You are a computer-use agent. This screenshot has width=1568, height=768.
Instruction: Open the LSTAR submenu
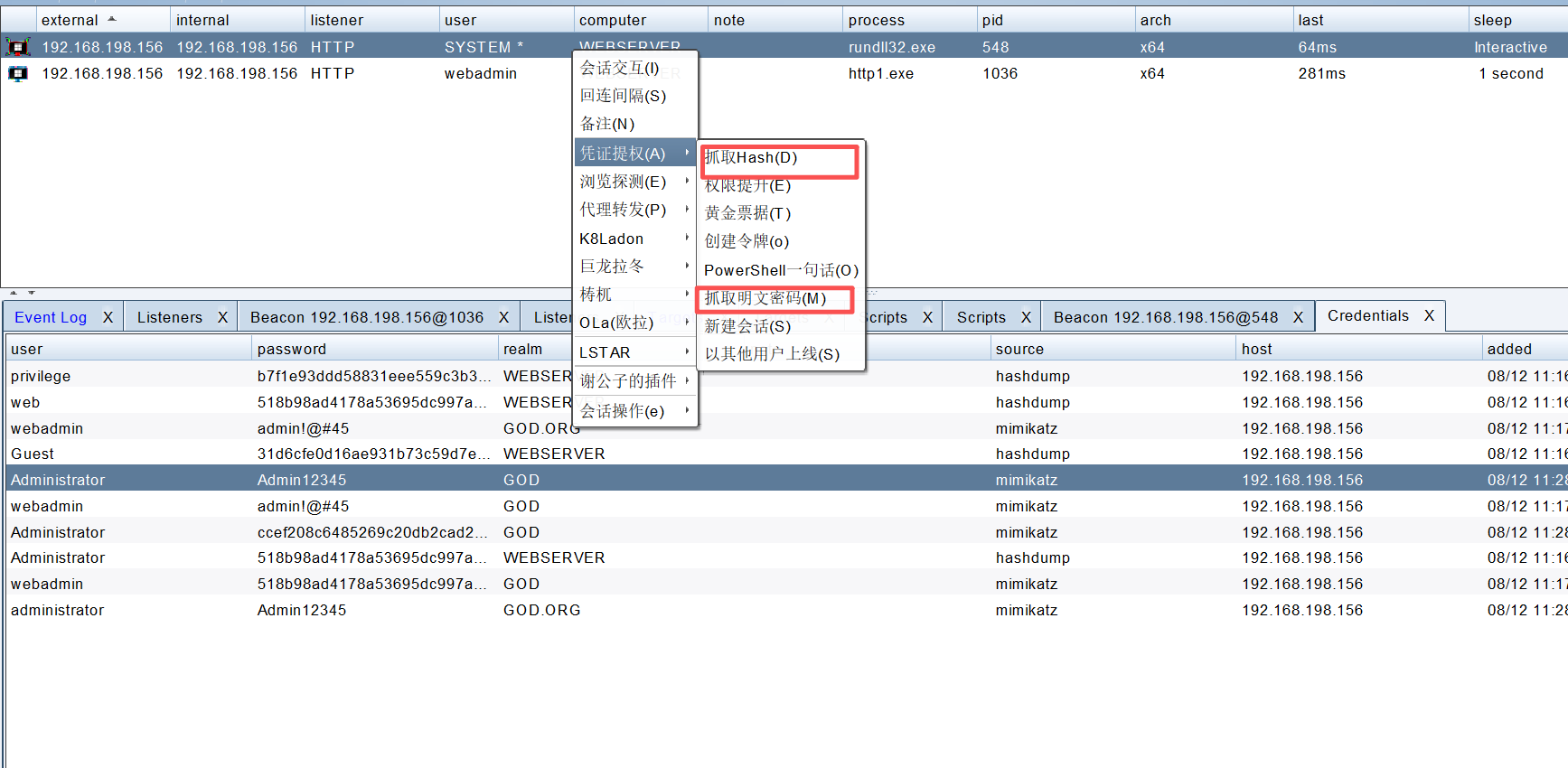pos(636,352)
